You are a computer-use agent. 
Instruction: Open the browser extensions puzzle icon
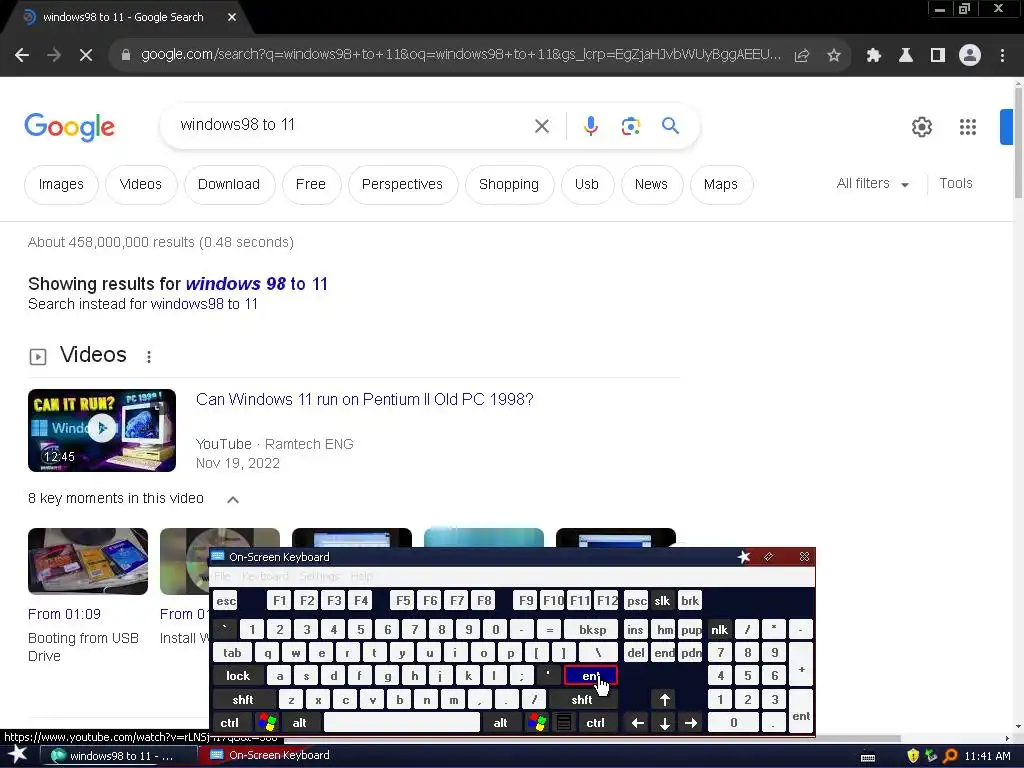(874, 56)
